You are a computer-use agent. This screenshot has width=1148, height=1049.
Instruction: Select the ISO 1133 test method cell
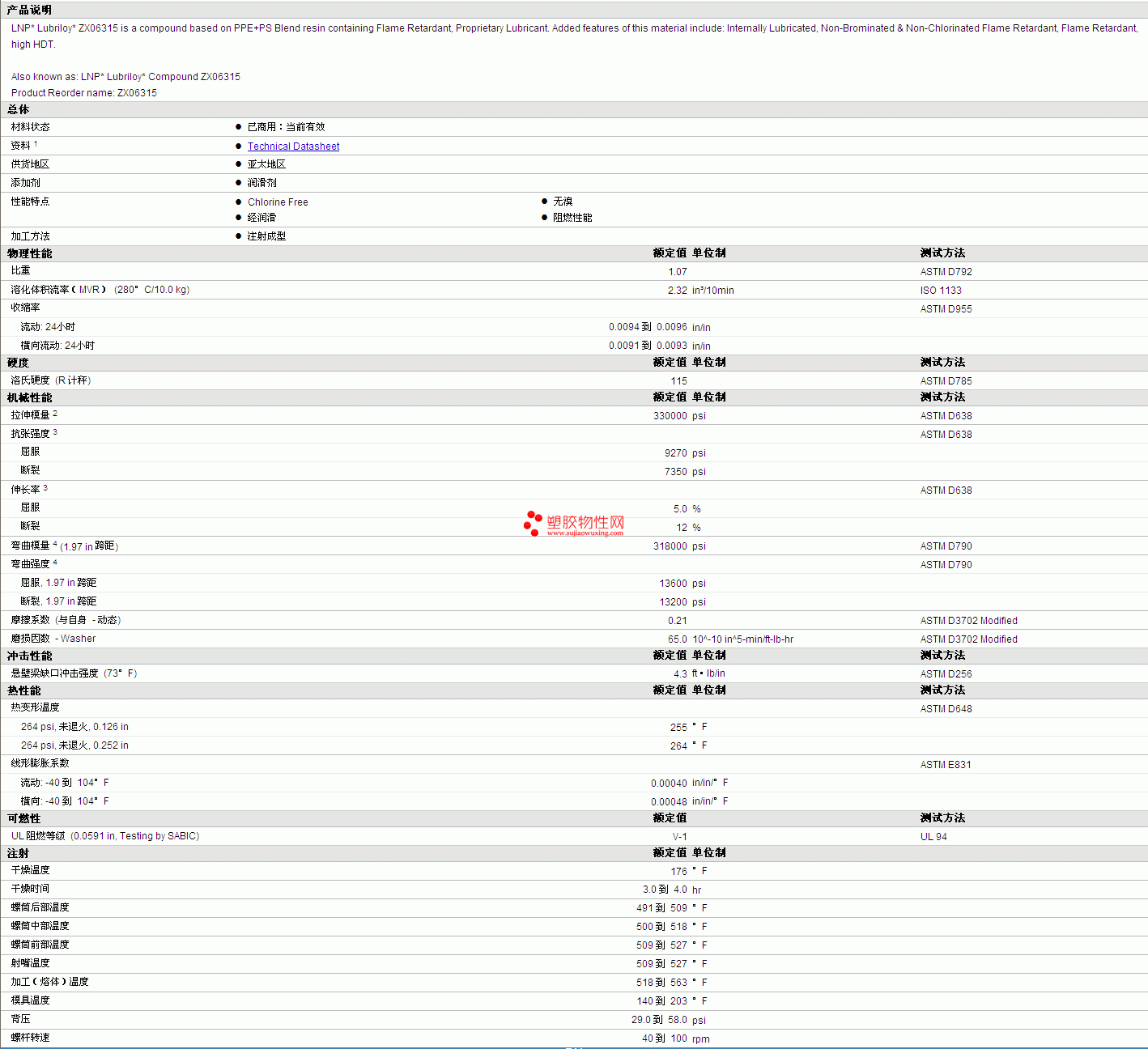(x=941, y=291)
